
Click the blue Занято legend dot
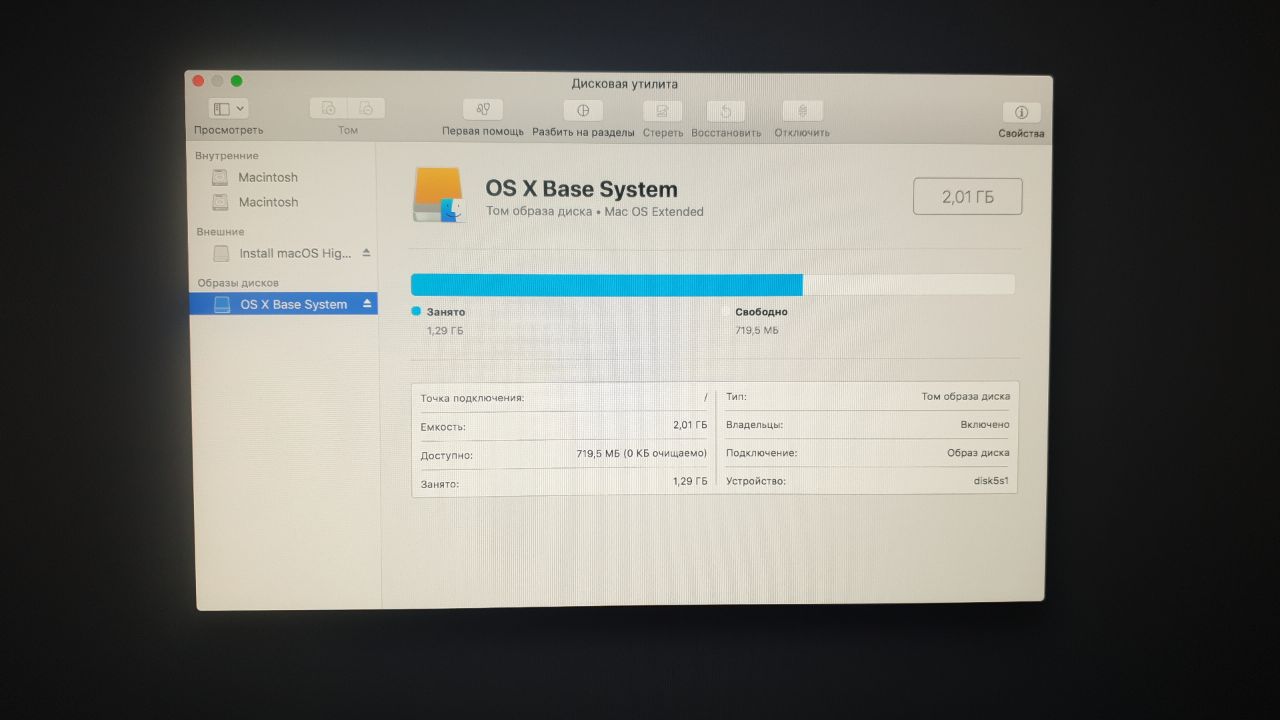(x=416, y=311)
